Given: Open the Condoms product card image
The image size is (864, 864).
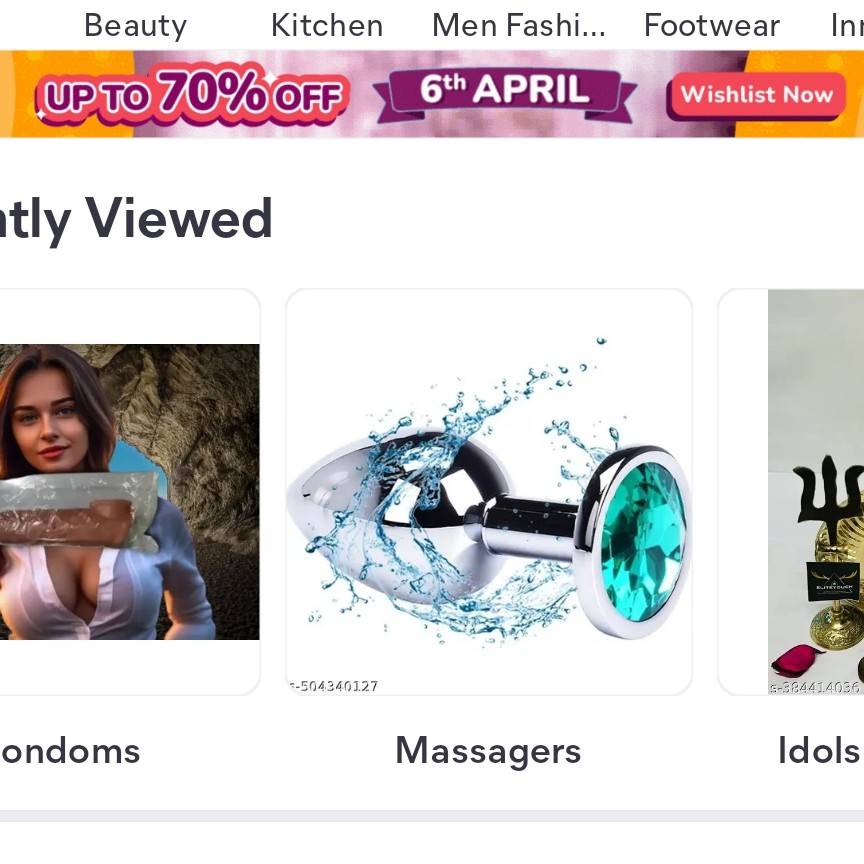Looking at the screenshot, I should coord(129,492).
